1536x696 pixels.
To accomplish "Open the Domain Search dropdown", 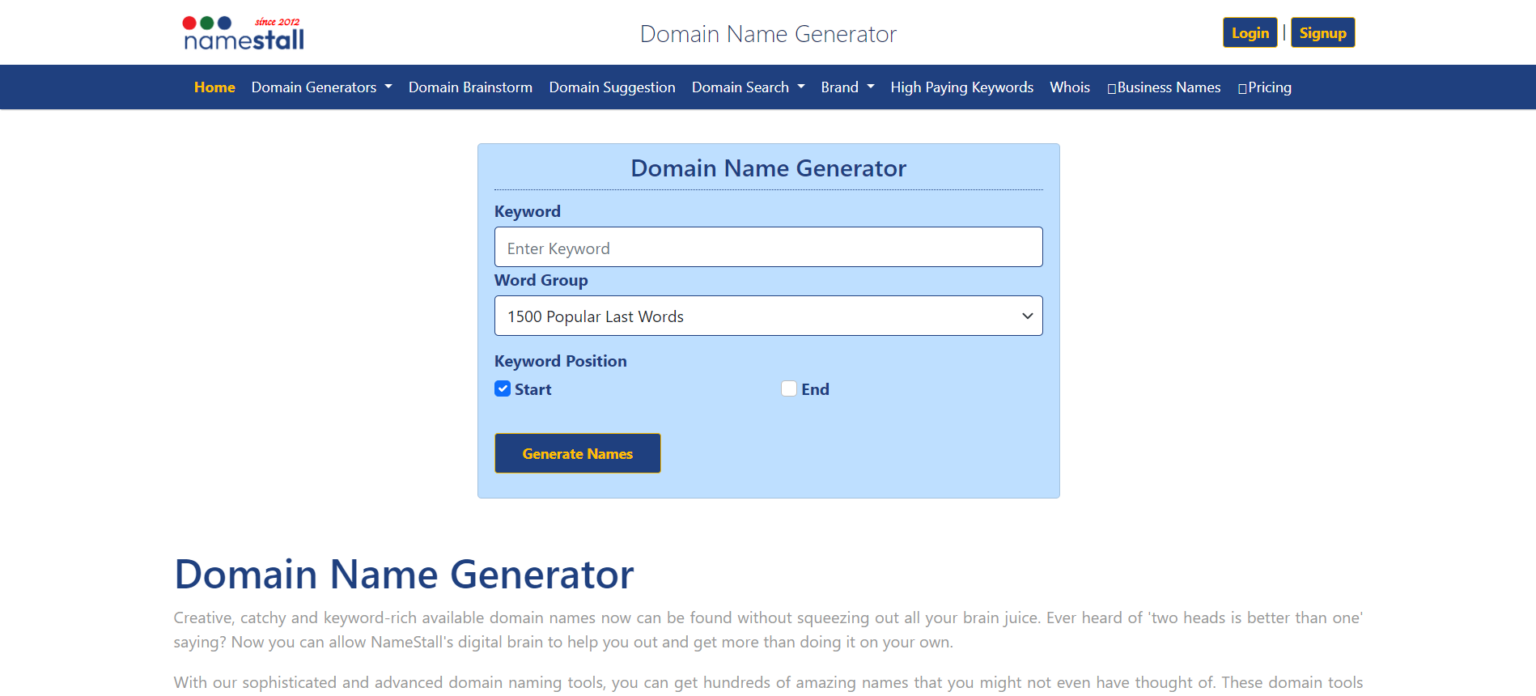I will (748, 87).
